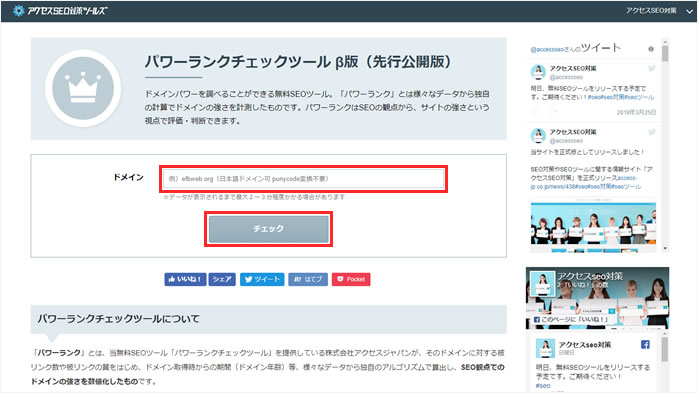Click the Facebook いいね！ button
Image resolution: width=698 pixels, height=393 pixels.
click(185, 280)
